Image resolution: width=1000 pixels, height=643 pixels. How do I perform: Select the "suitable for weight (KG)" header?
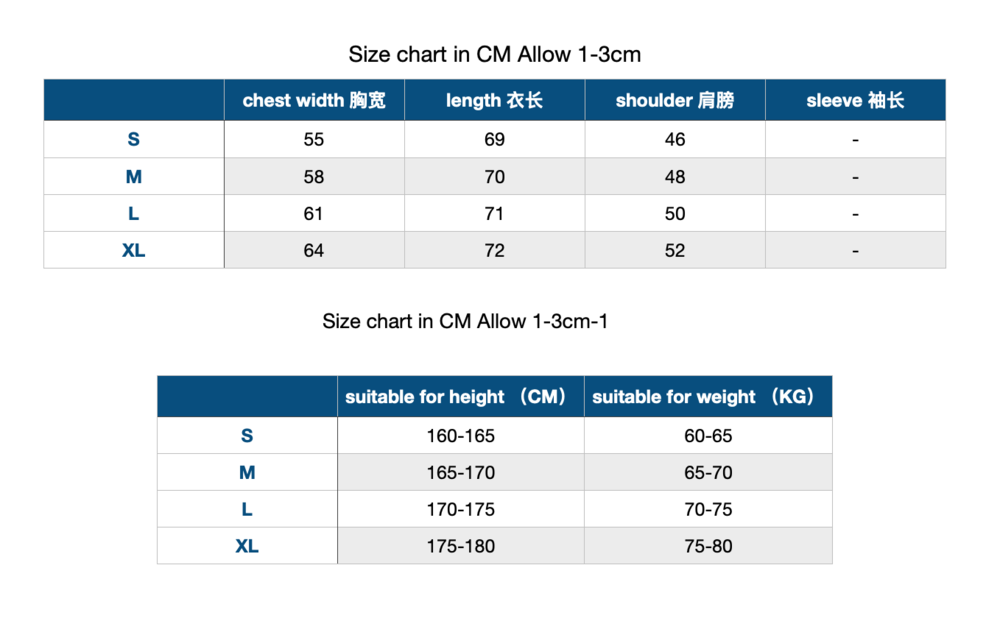708,397
